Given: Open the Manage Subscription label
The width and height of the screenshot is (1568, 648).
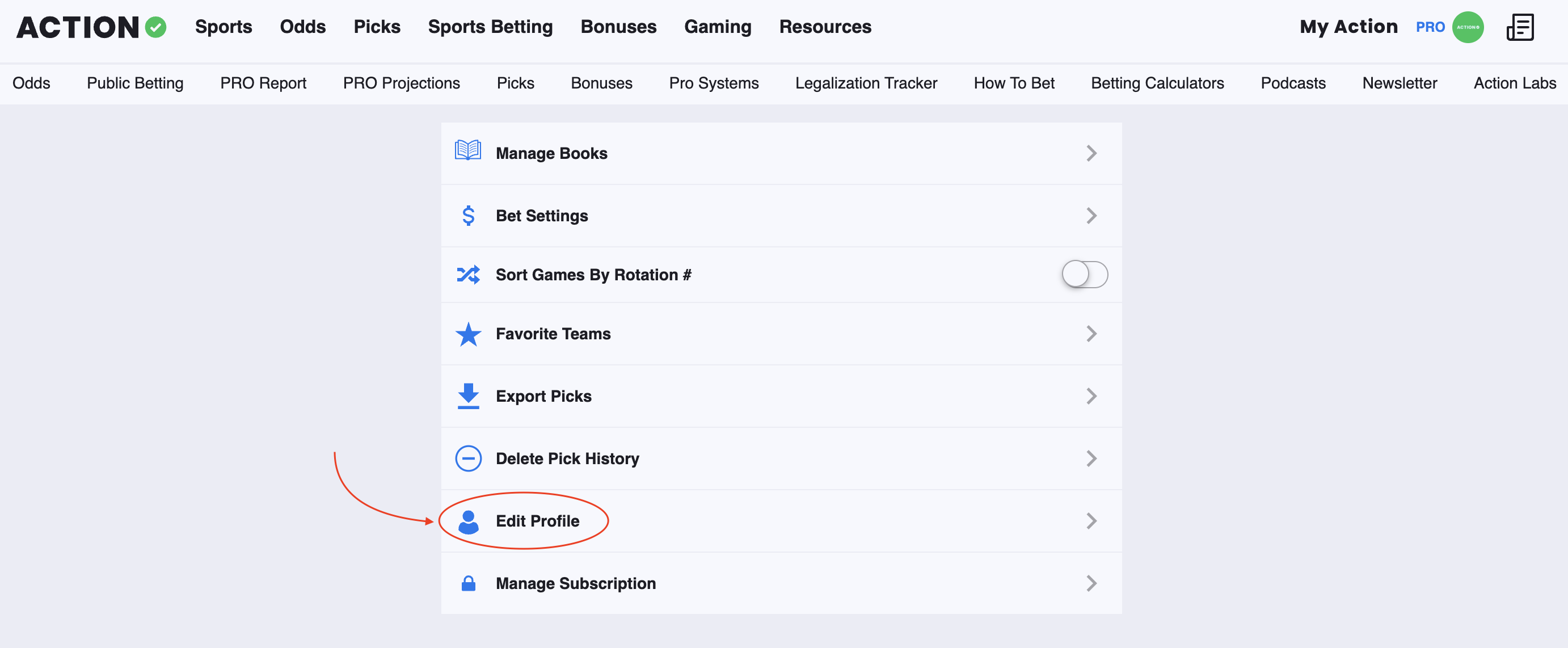Looking at the screenshot, I should click(576, 583).
